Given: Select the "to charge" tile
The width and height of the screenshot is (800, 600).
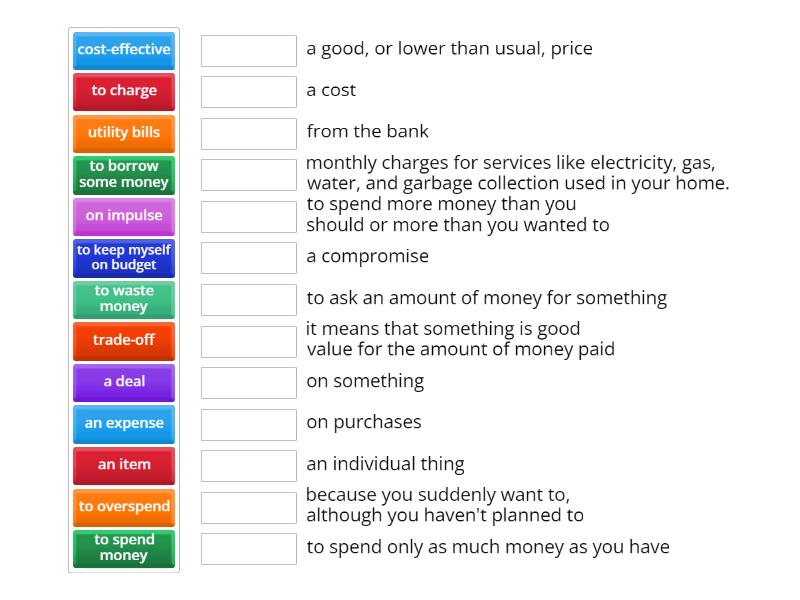Looking at the screenshot, I should [123, 90].
